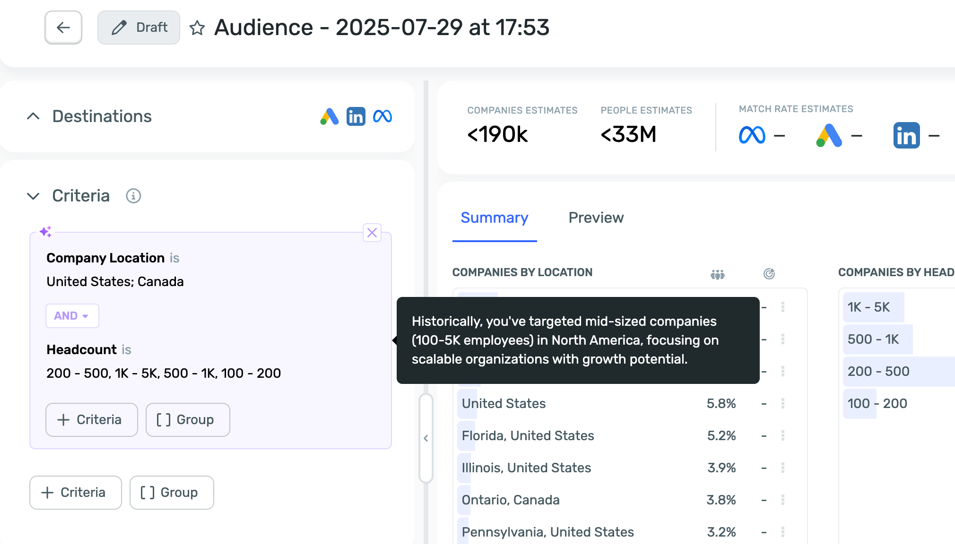
Task: Click the people icon in Companies by Location
Action: click(x=717, y=274)
